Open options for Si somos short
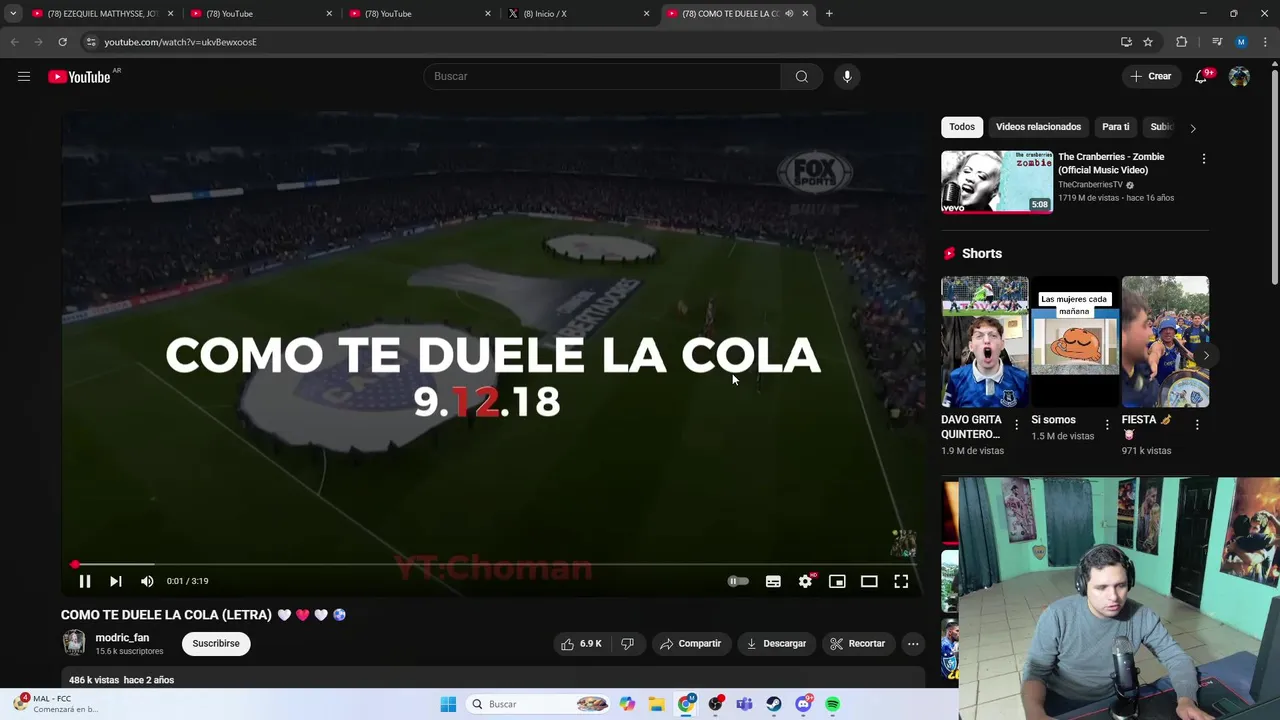1280x720 pixels. [x=1107, y=425]
